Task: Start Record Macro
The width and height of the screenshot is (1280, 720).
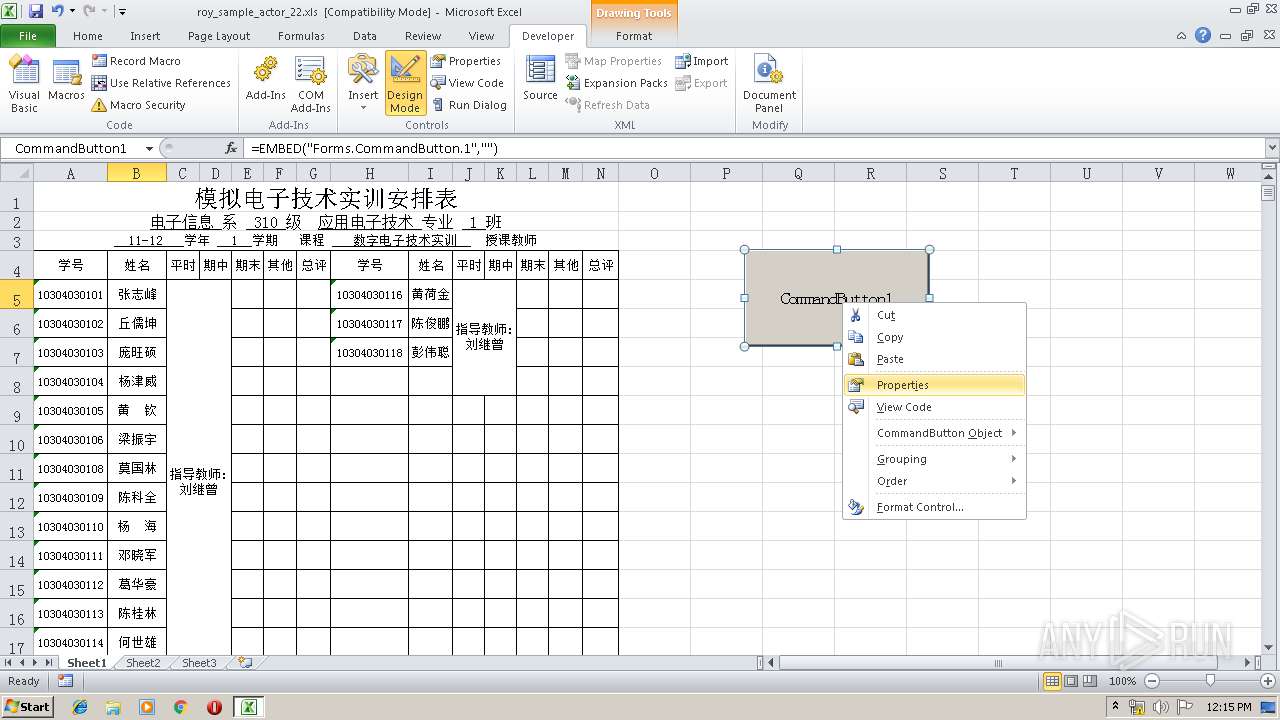Action: click(x=136, y=61)
